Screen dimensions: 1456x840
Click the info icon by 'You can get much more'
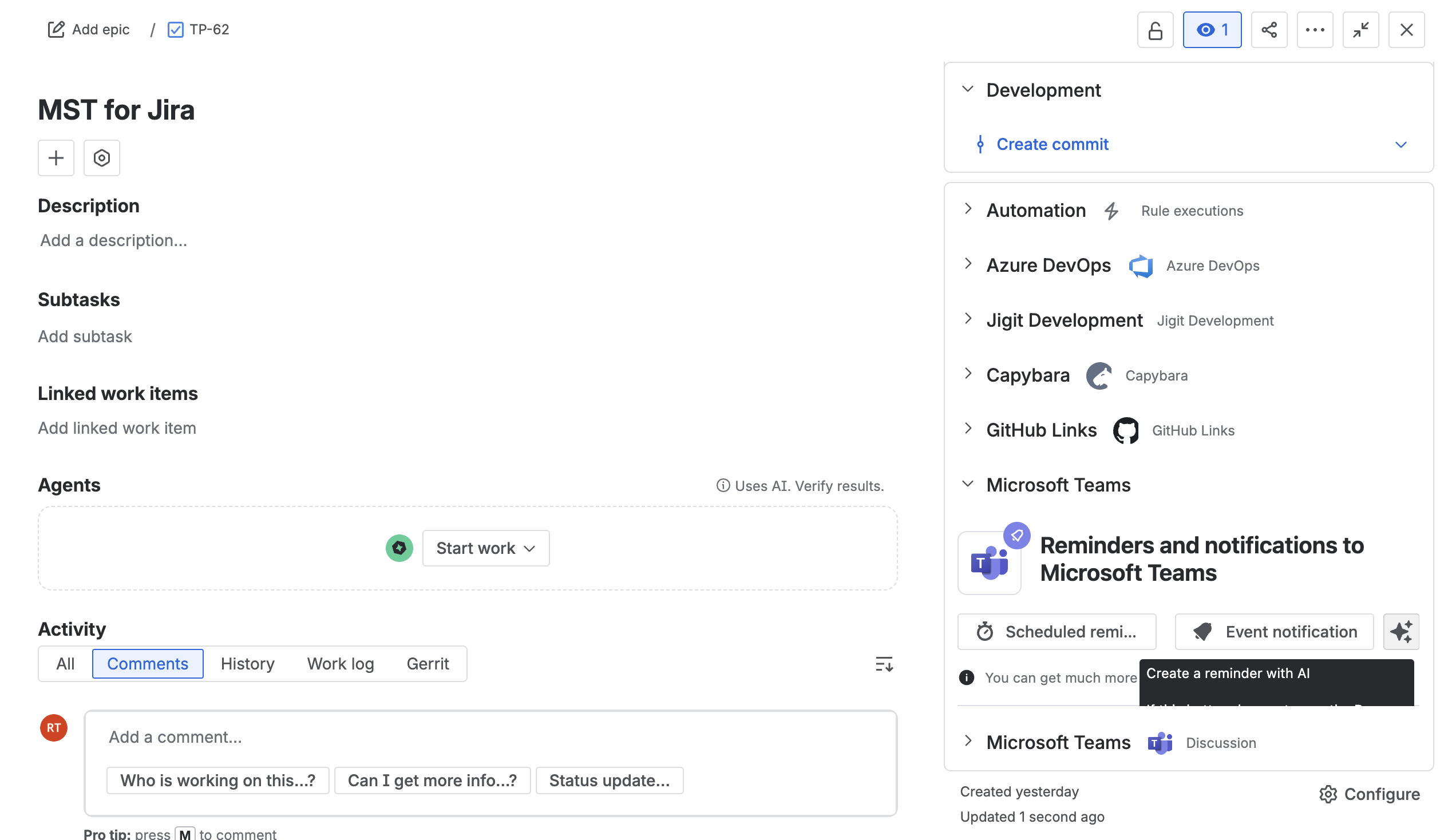pos(966,678)
